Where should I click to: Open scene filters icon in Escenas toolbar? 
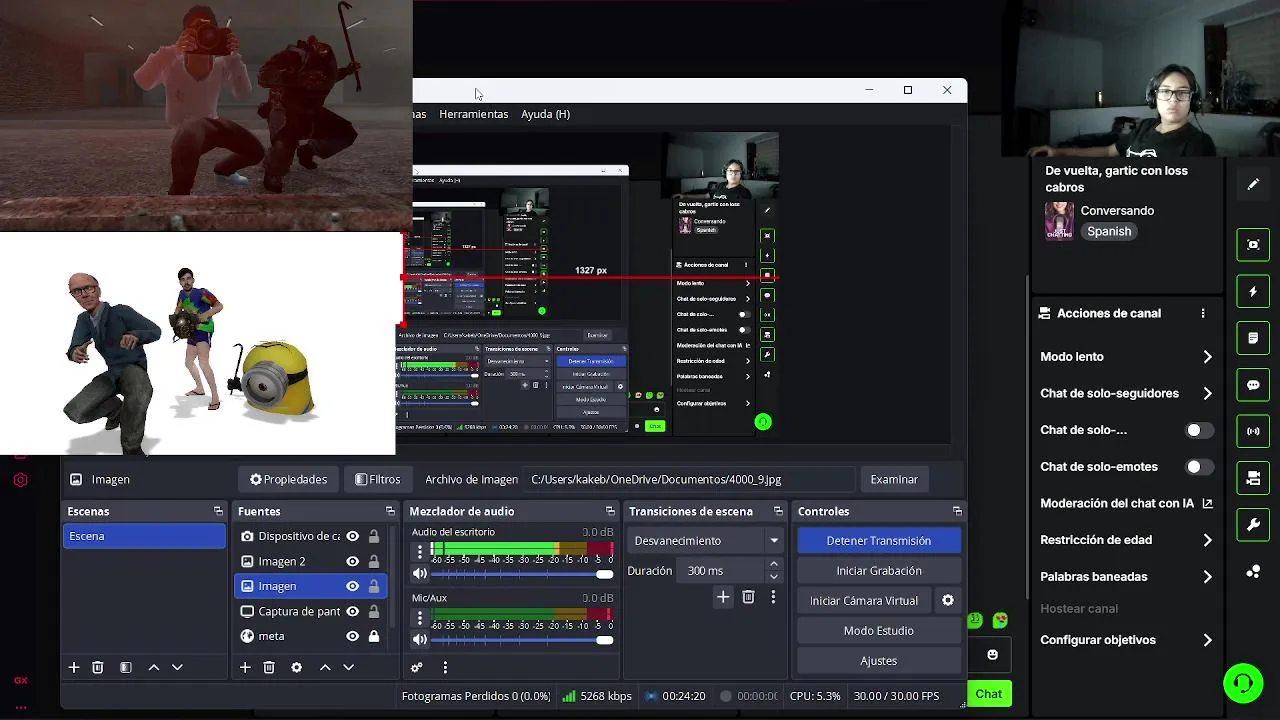[126, 667]
